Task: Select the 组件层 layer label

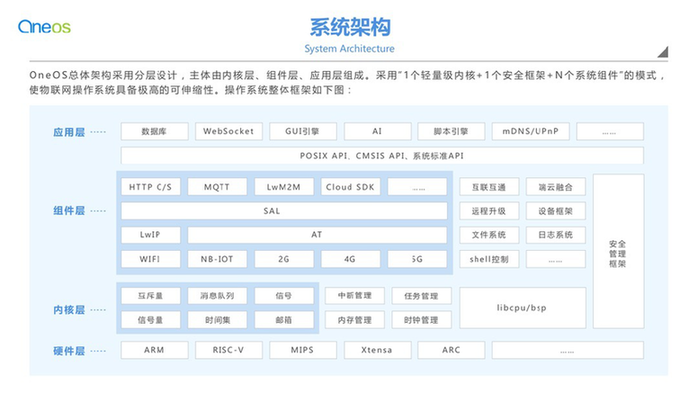Action: (69, 211)
